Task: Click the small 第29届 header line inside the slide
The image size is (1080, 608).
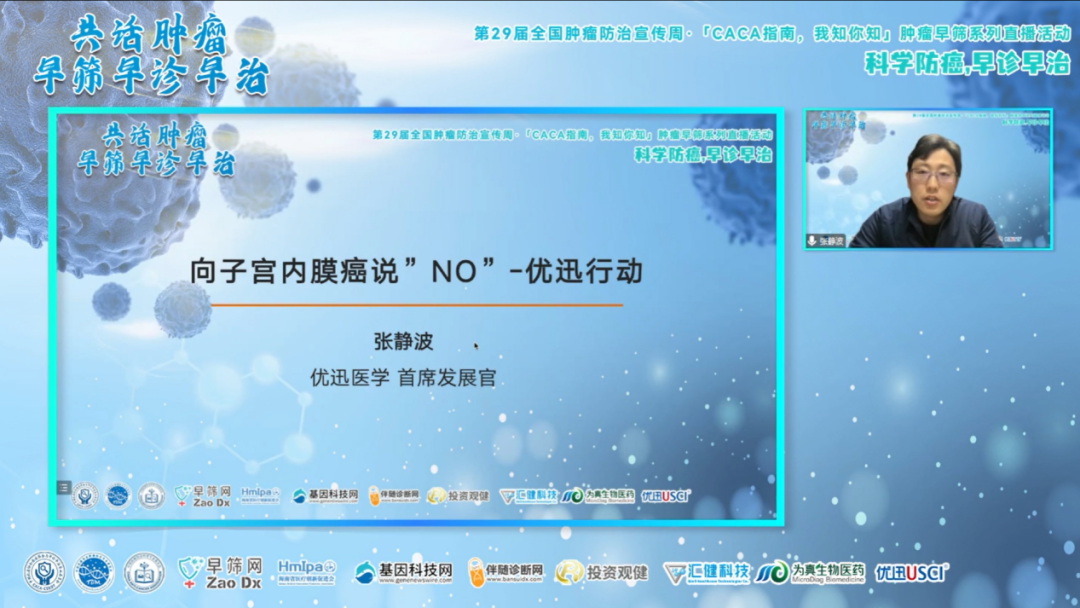Action: pos(572,134)
